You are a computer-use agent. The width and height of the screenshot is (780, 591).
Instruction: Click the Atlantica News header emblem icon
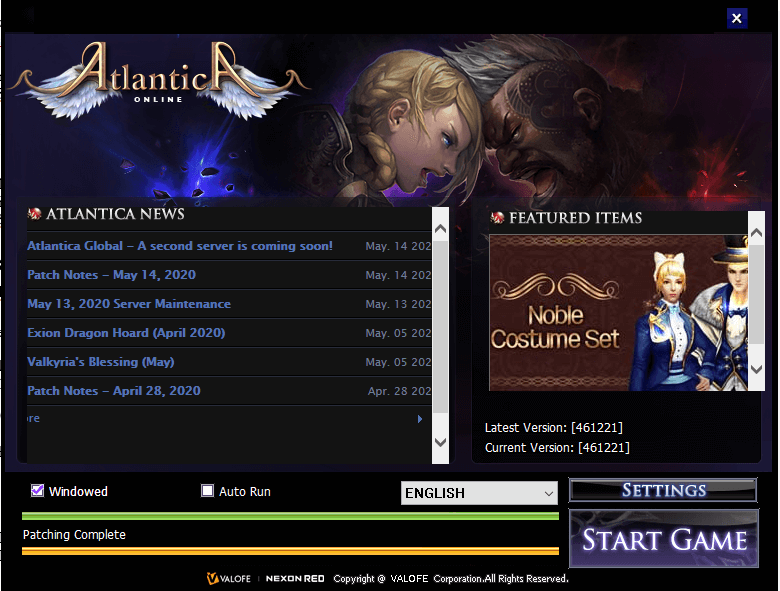[34, 214]
